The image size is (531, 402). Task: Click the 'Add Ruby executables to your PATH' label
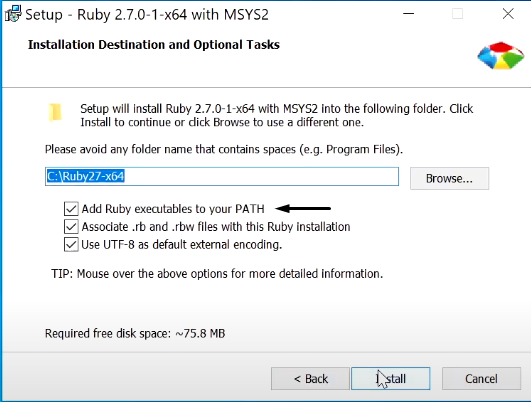(x=173, y=209)
